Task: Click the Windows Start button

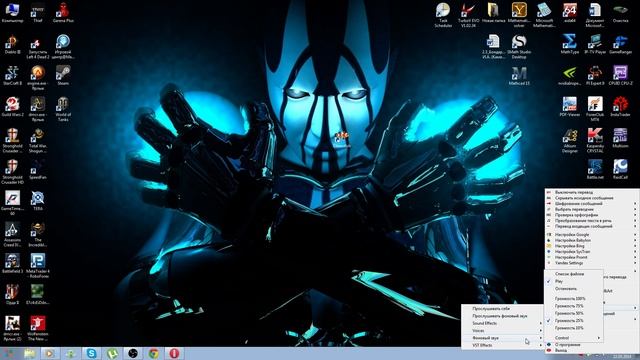Action: pos(9,353)
